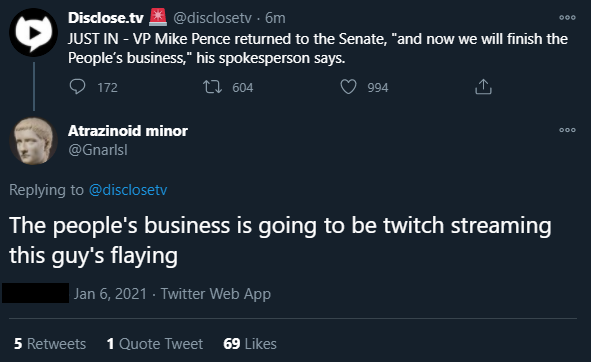Open the Atrazinoid minor display name
This screenshot has height=362, width=591.
(128, 131)
